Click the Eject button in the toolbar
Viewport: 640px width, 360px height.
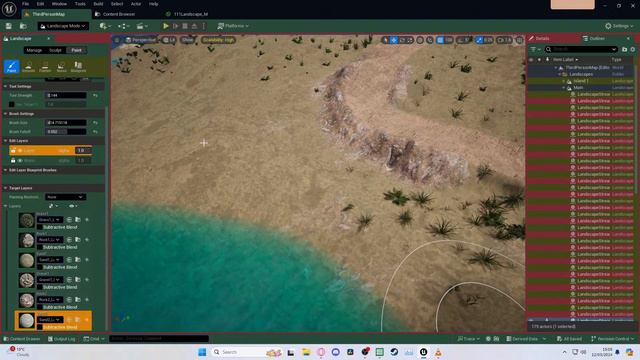pos(194,26)
